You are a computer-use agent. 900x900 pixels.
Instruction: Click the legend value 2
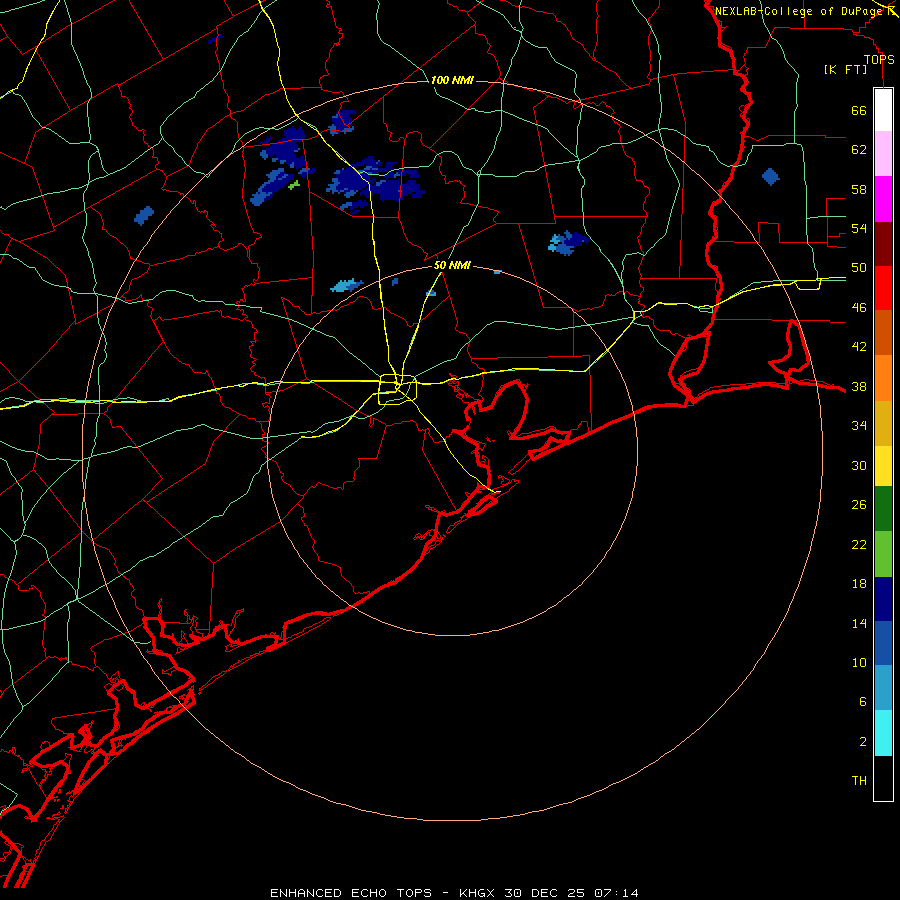(863, 742)
